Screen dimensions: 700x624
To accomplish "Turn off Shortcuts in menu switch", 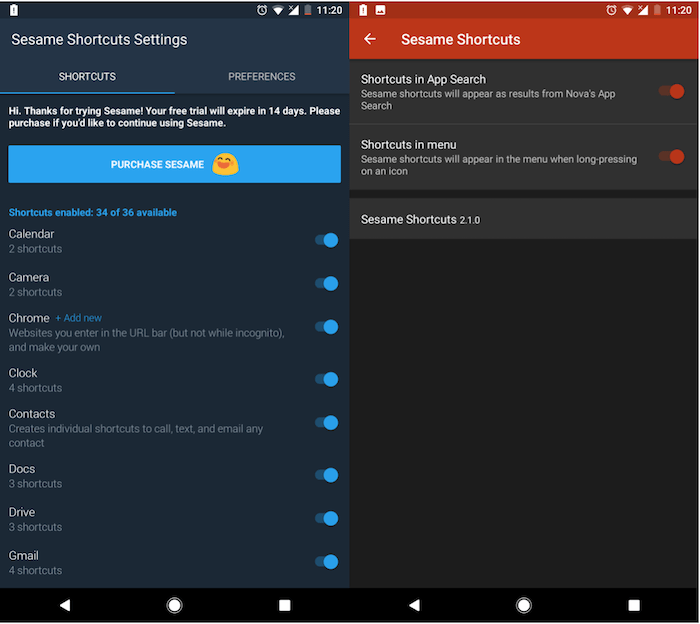I will pyautogui.click(x=672, y=157).
